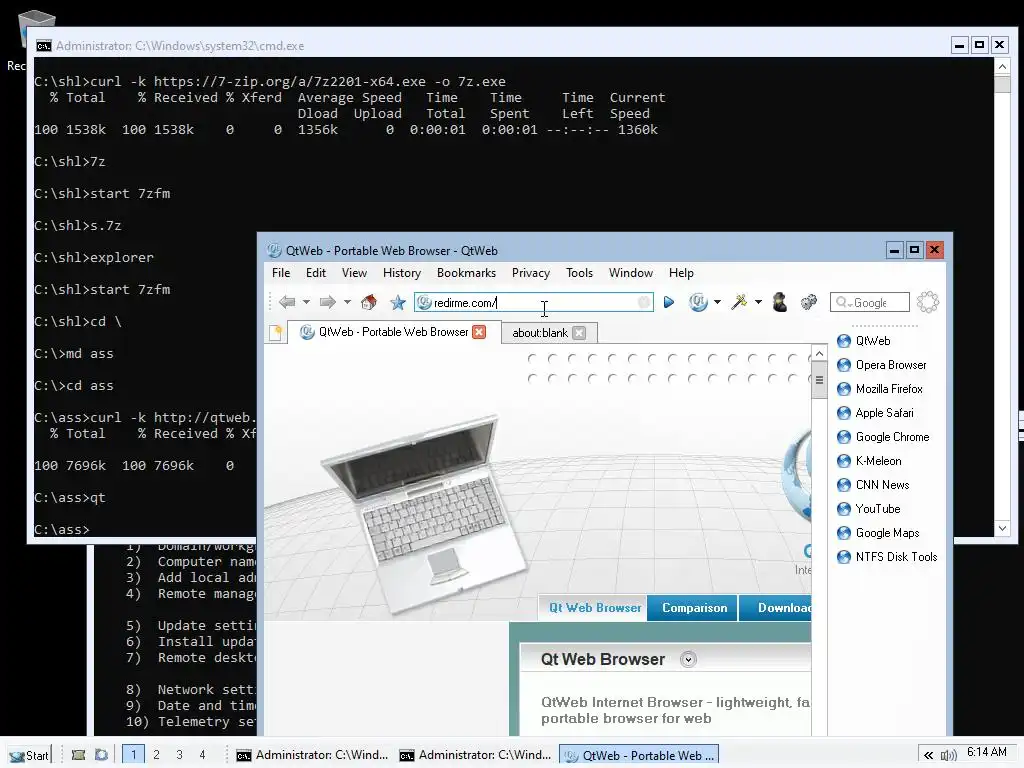
Task: Open the back history dropdown arrow
Action: pos(306,302)
